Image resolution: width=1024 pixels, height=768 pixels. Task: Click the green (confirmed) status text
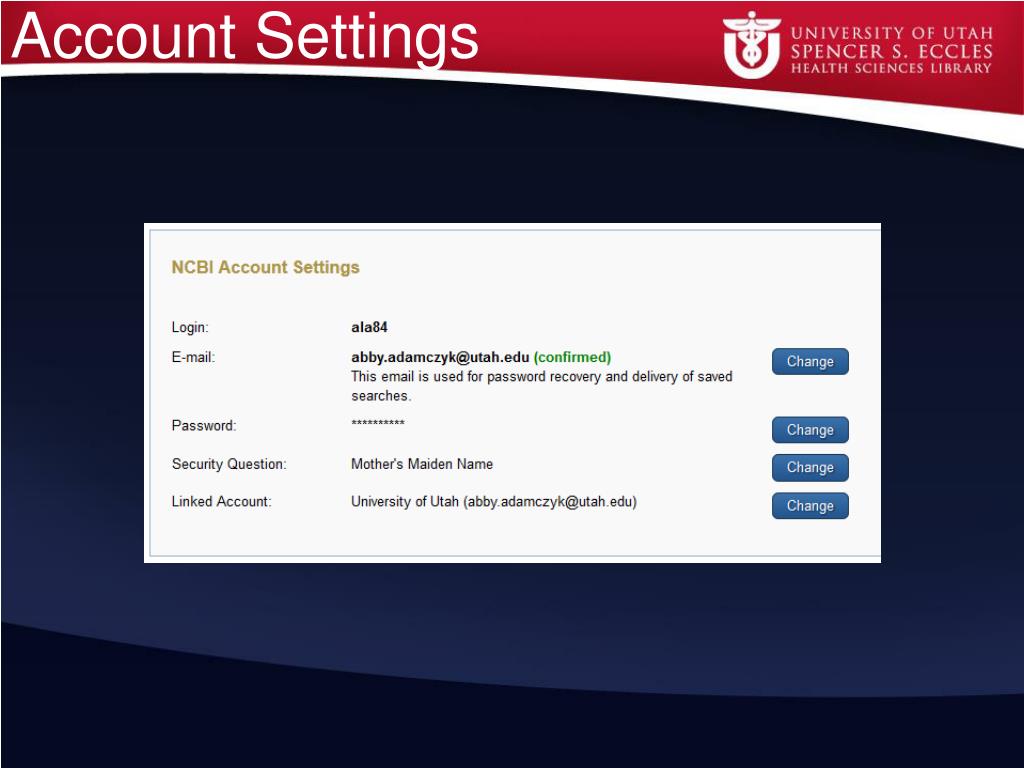point(572,357)
